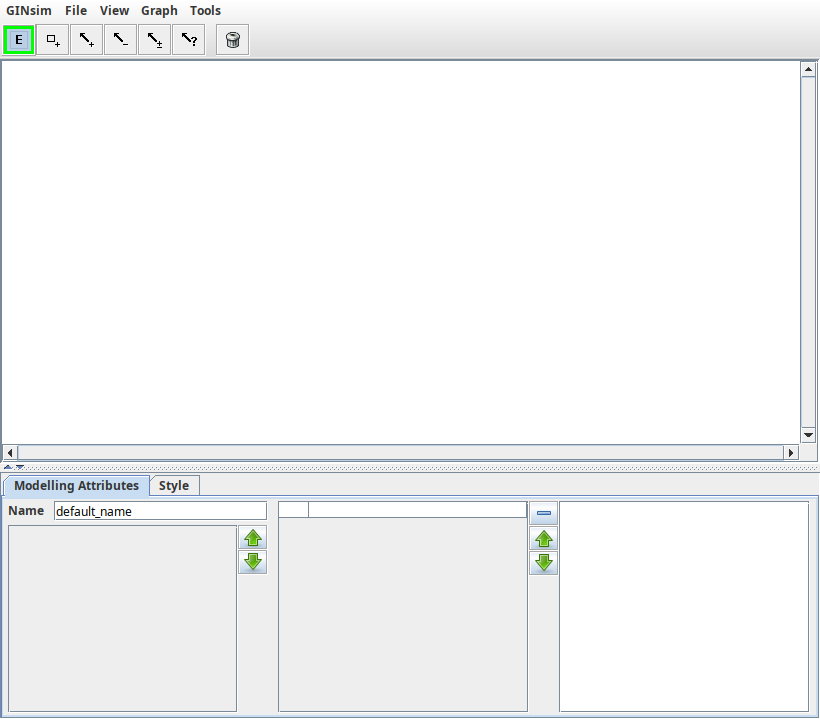820x719 pixels.
Task: Expand the View menu
Action: (x=114, y=10)
